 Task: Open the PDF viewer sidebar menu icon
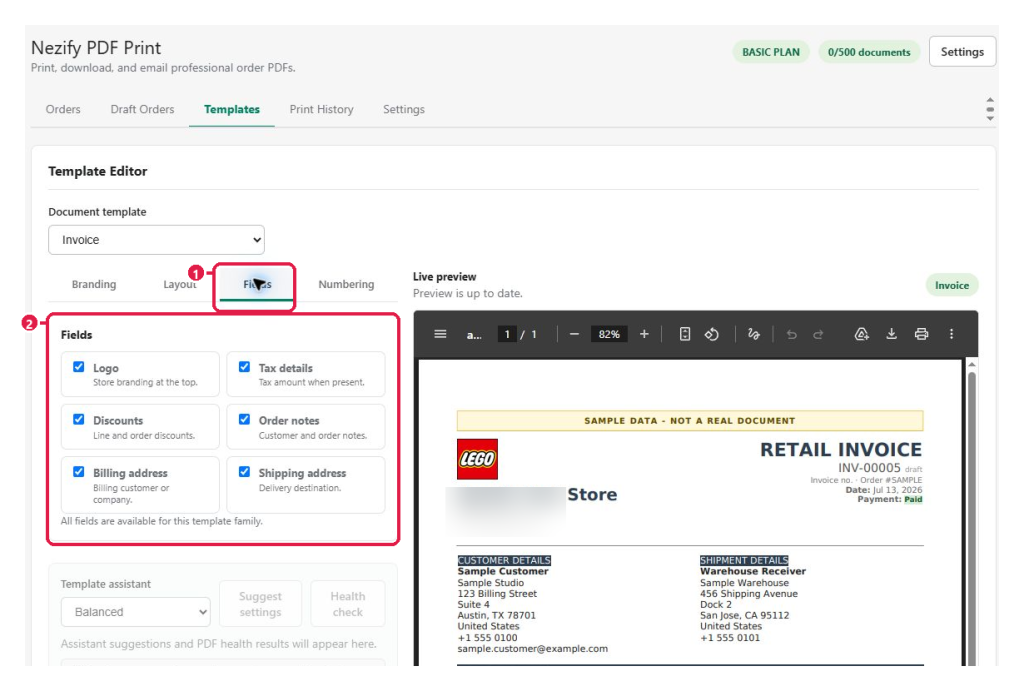[440, 334]
